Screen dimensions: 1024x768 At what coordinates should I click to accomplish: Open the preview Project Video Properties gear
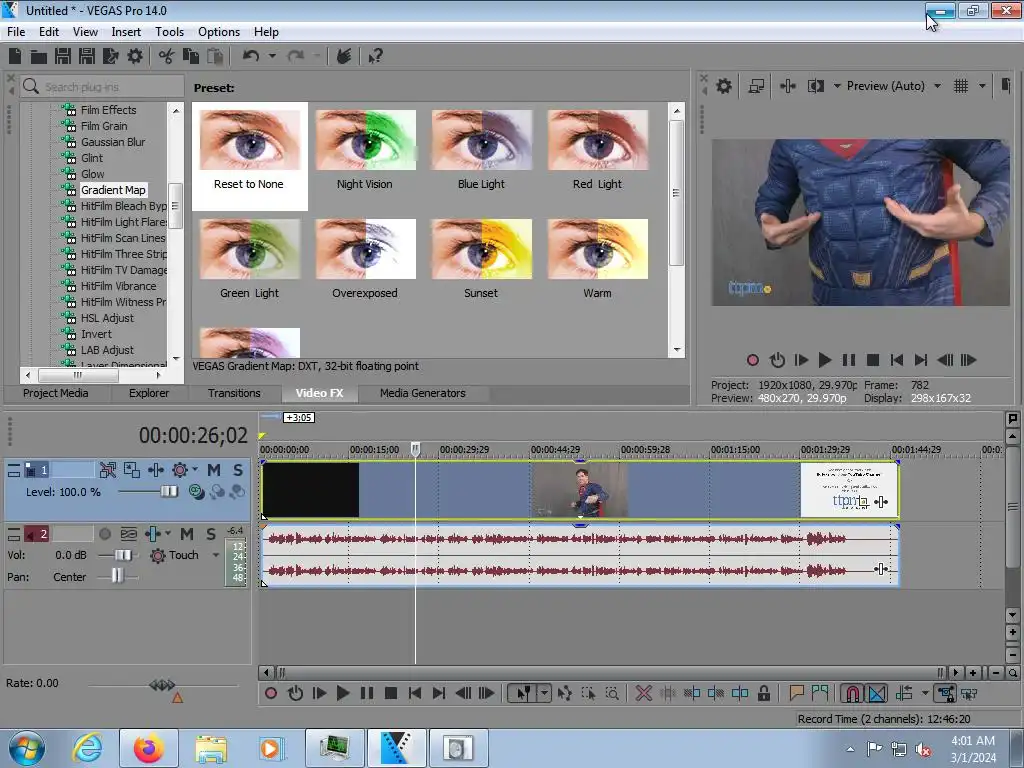tap(724, 86)
